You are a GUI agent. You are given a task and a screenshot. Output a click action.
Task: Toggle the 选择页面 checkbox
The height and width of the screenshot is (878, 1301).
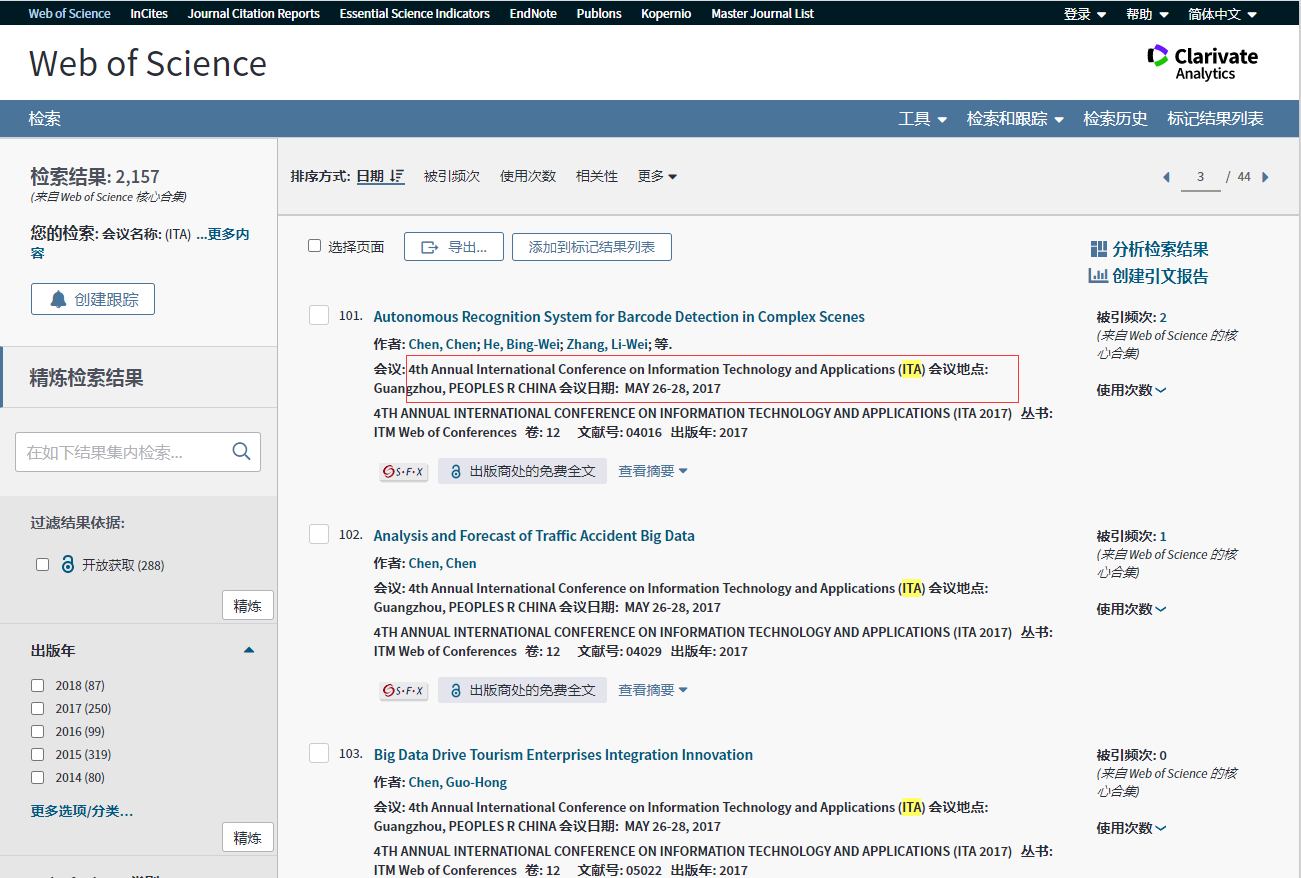[x=314, y=246]
